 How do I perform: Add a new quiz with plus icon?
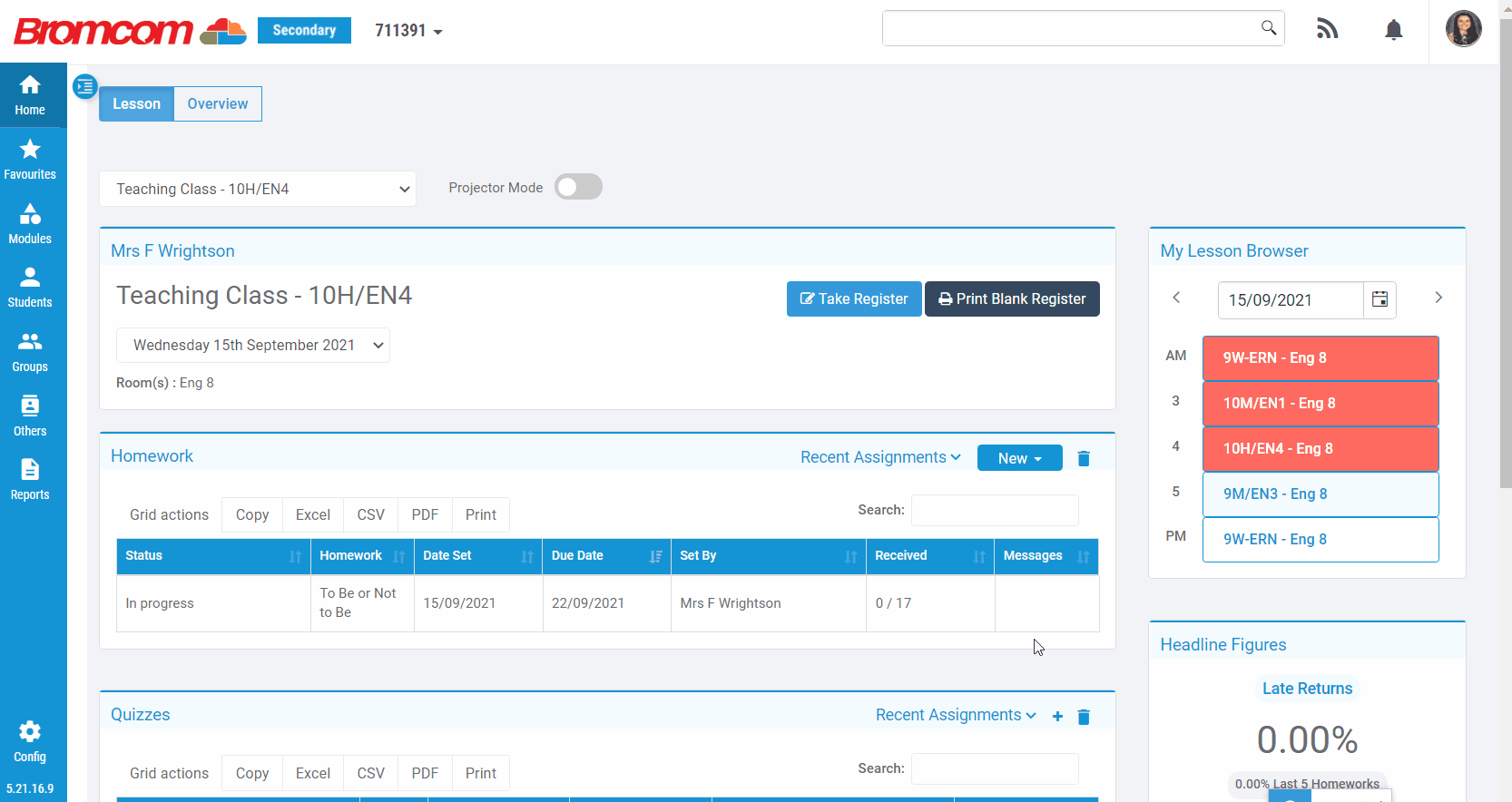click(x=1057, y=717)
